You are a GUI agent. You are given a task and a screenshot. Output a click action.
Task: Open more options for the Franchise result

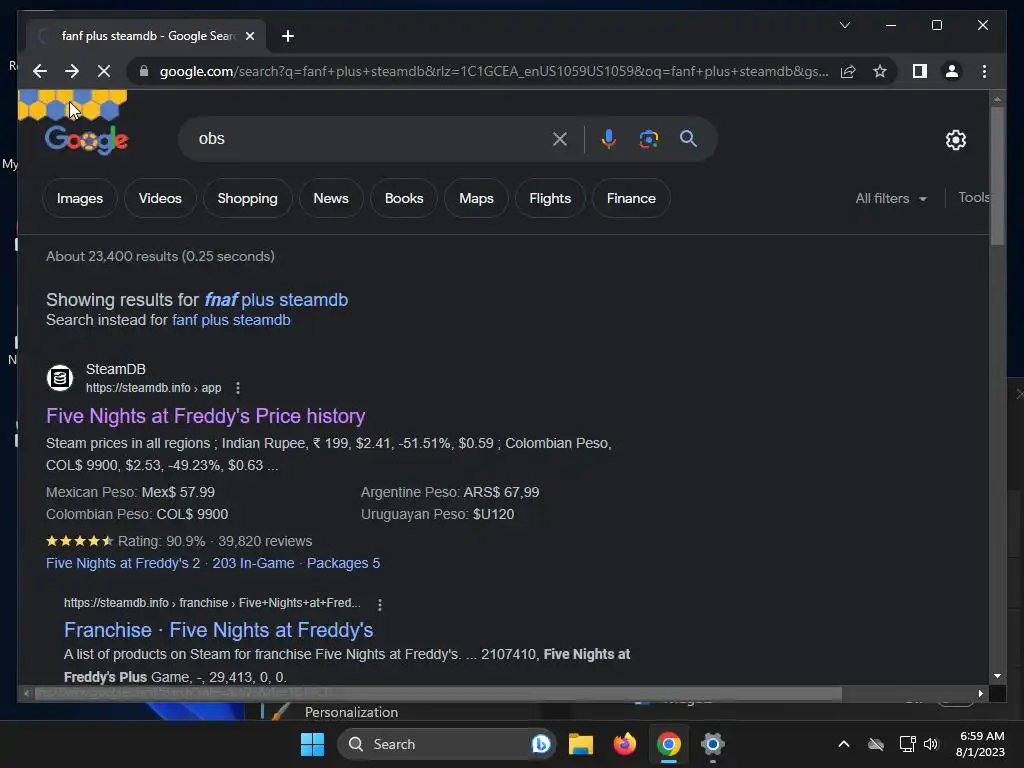[379, 604]
